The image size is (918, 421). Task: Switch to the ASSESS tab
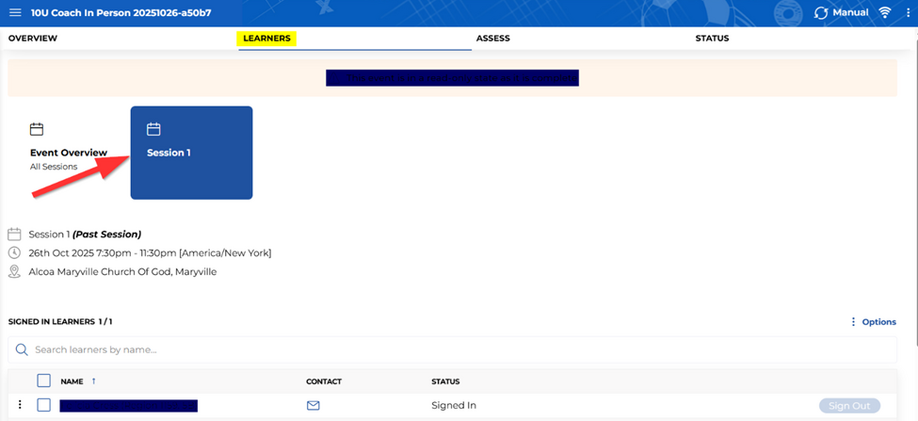[493, 38]
